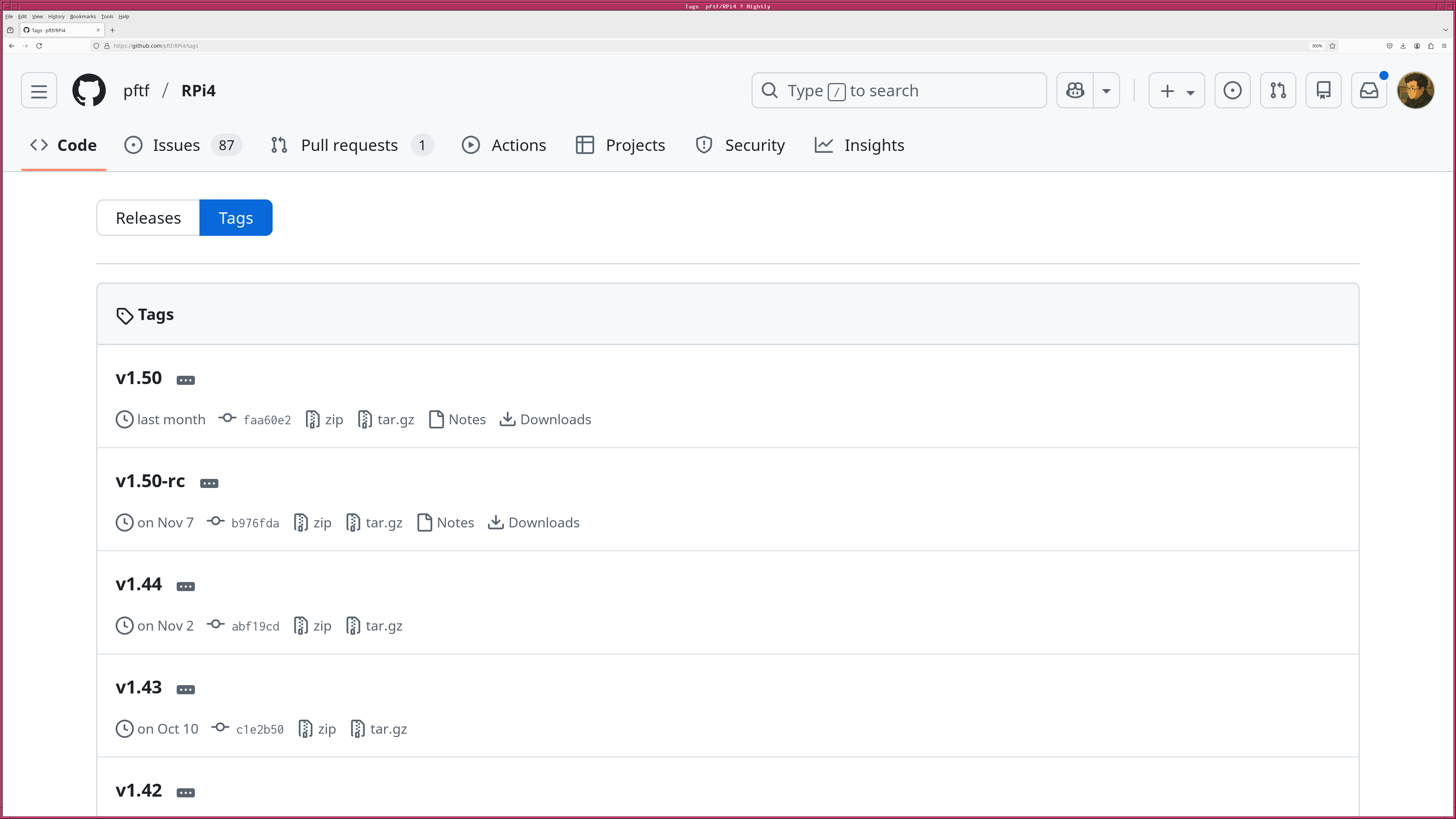This screenshot has height=819, width=1456.
Task: Expand the Copilot dropdown arrow
Action: (1106, 91)
